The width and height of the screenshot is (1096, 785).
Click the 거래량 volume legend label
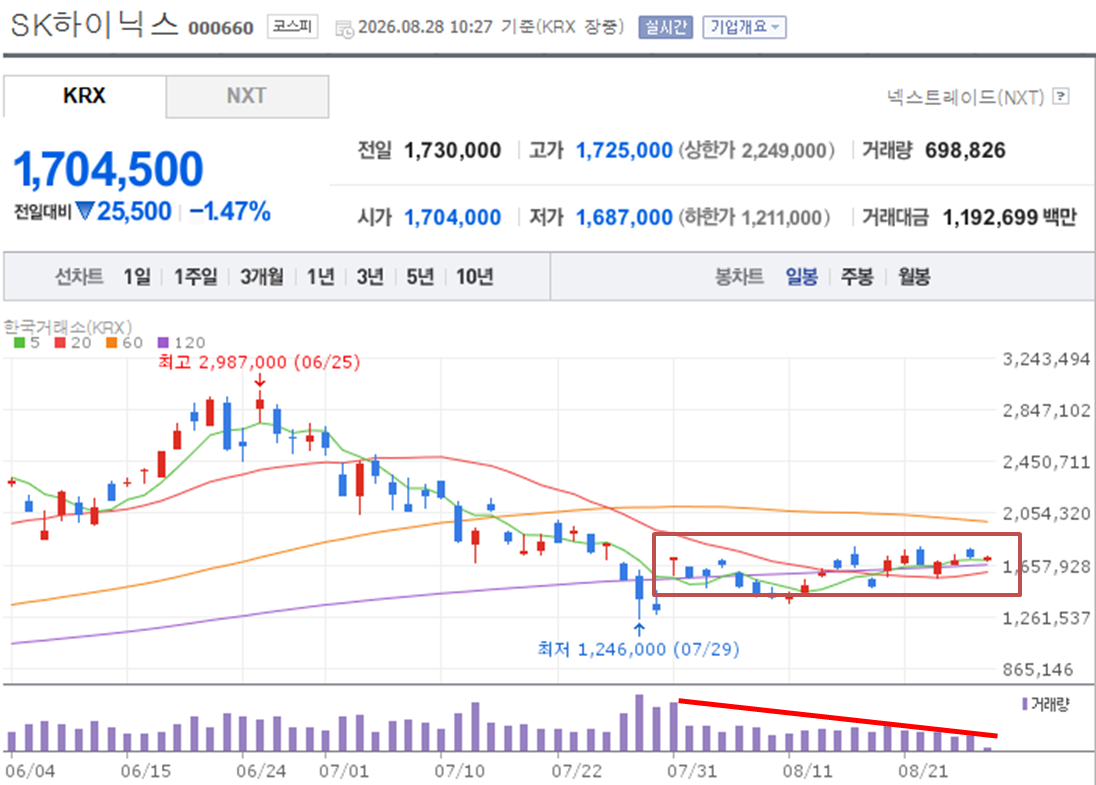1051,704
